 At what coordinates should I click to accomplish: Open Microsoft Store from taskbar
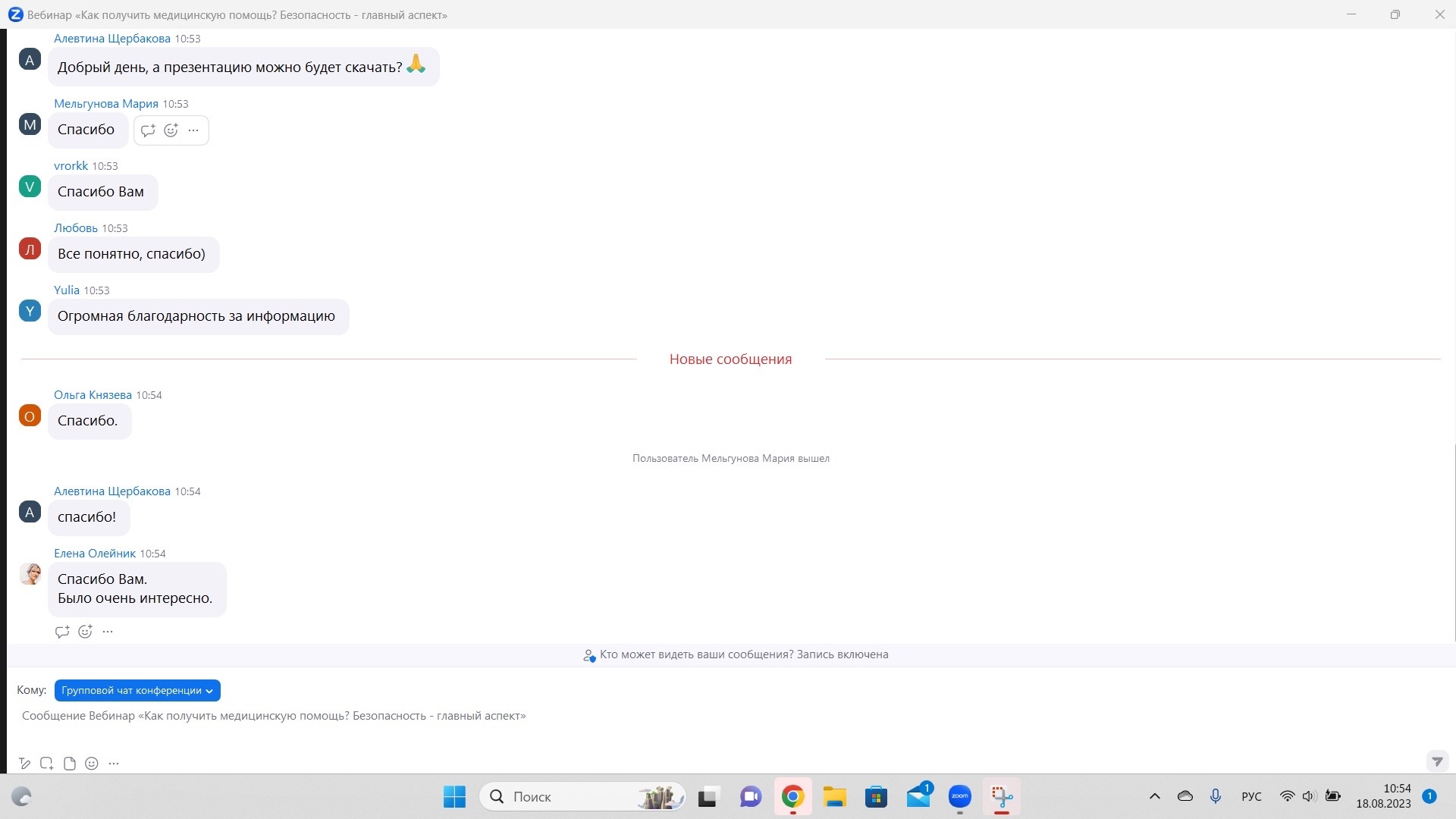tap(876, 797)
